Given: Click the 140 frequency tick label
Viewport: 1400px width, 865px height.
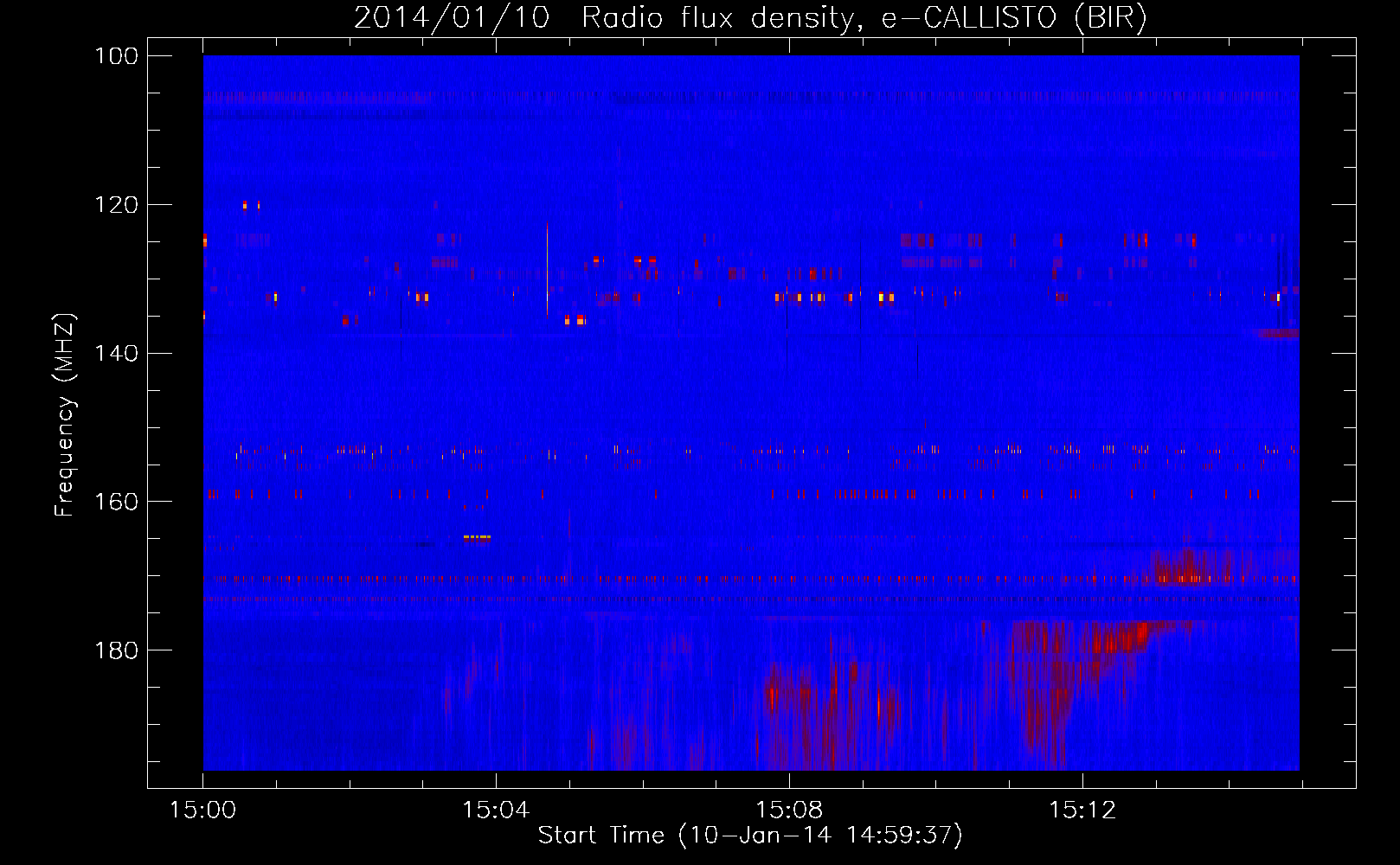Looking at the screenshot, I should (117, 353).
